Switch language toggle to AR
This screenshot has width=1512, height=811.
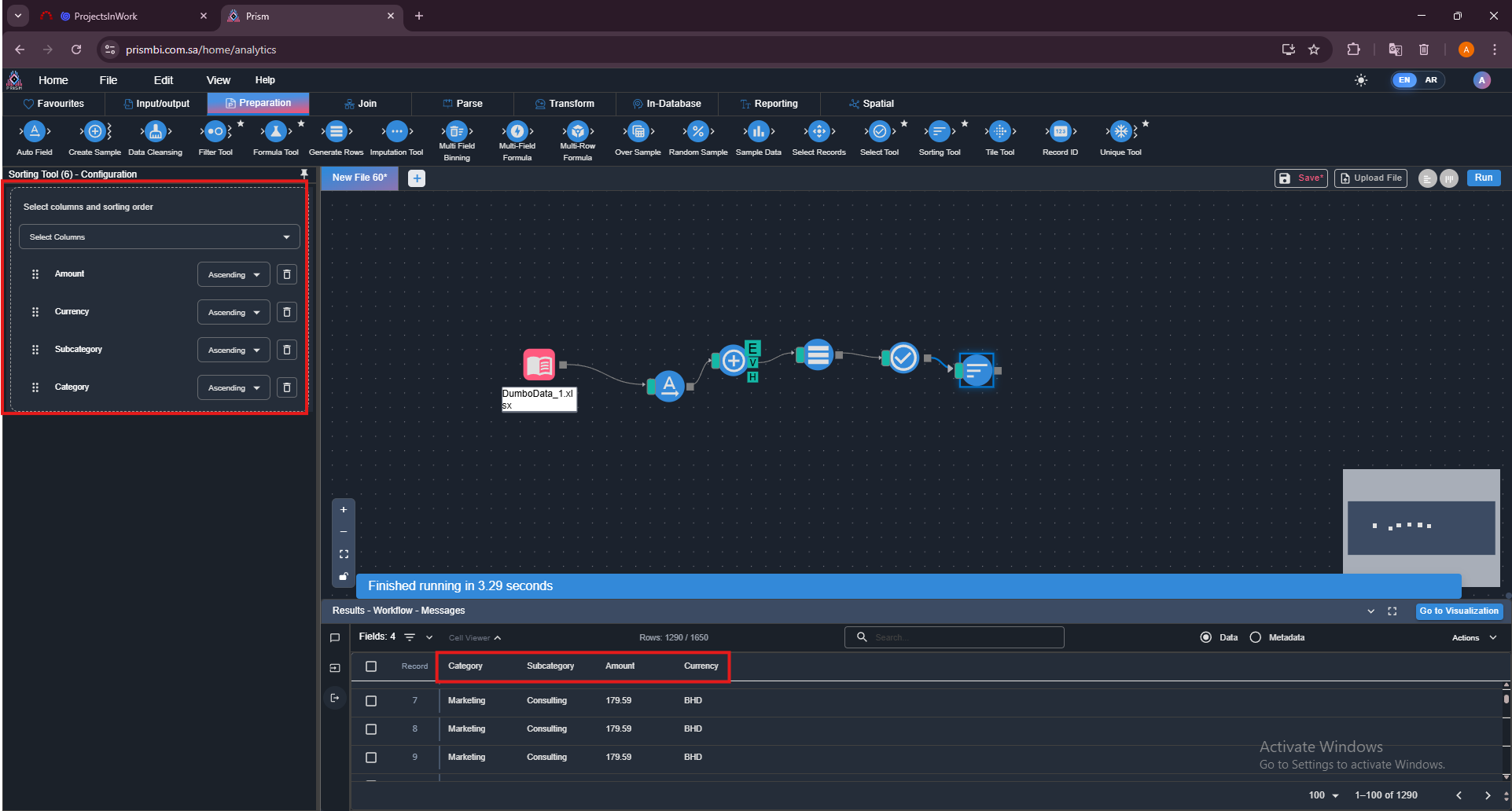click(1431, 80)
